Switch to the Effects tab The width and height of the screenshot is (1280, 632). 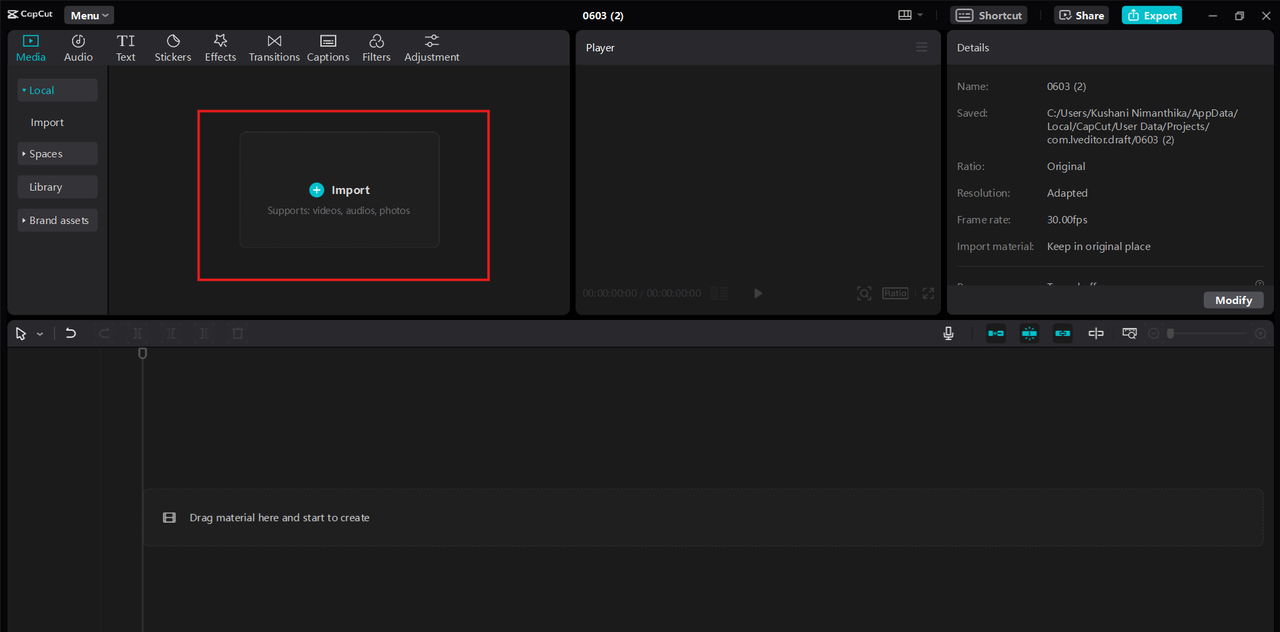click(220, 48)
